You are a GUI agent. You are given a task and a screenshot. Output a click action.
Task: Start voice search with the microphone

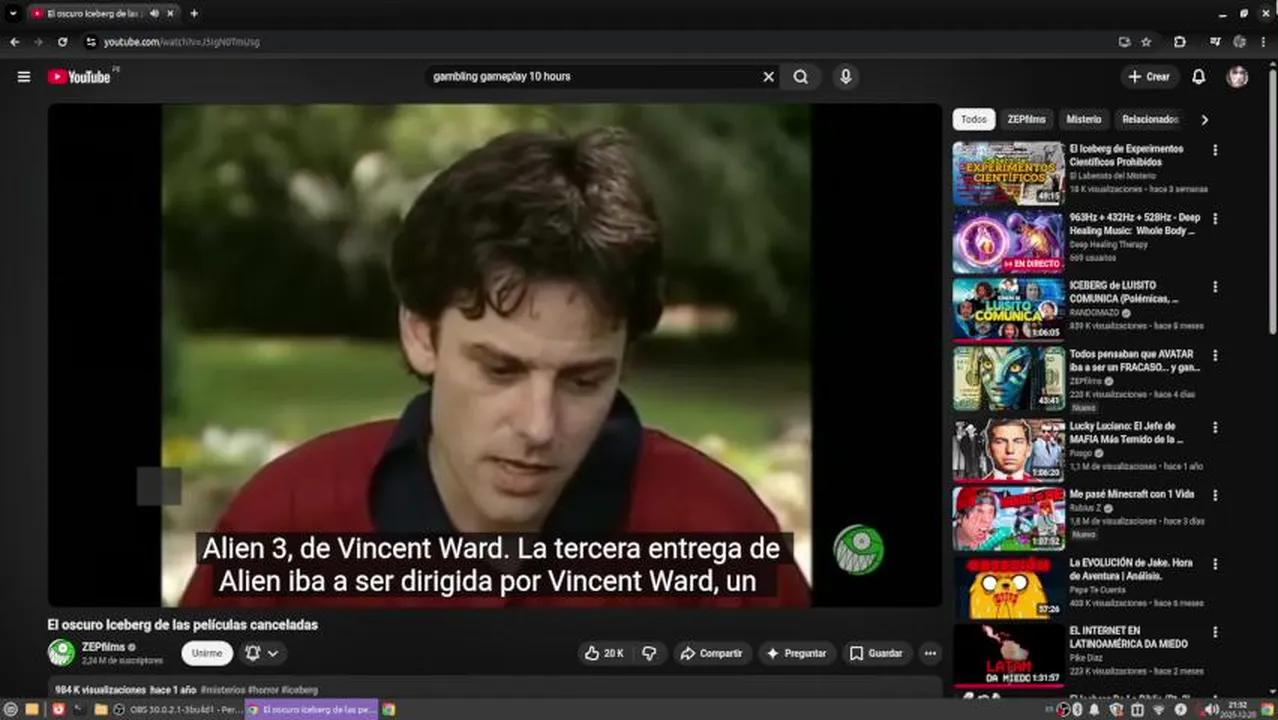click(x=846, y=77)
